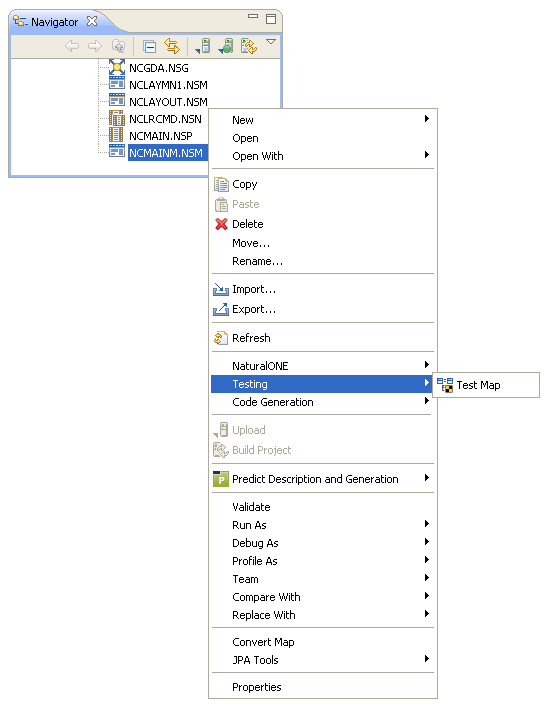The width and height of the screenshot is (548, 710).
Task: Open the Navigator view menu triangle
Action: coord(271,42)
